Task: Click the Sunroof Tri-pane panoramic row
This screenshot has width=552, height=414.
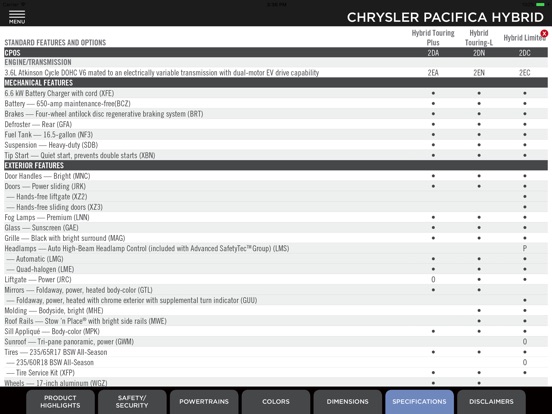Action: click(x=276, y=341)
